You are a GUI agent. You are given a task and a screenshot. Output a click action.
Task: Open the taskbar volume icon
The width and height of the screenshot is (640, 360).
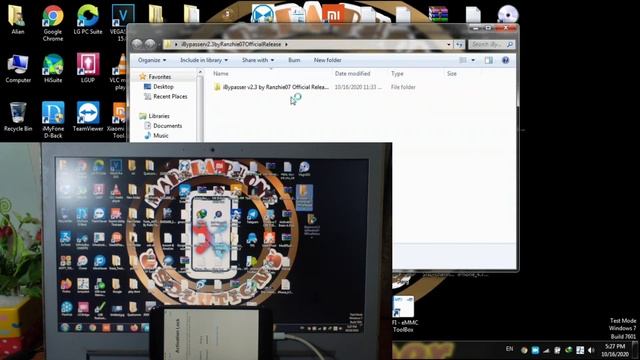(x=591, y=350)
